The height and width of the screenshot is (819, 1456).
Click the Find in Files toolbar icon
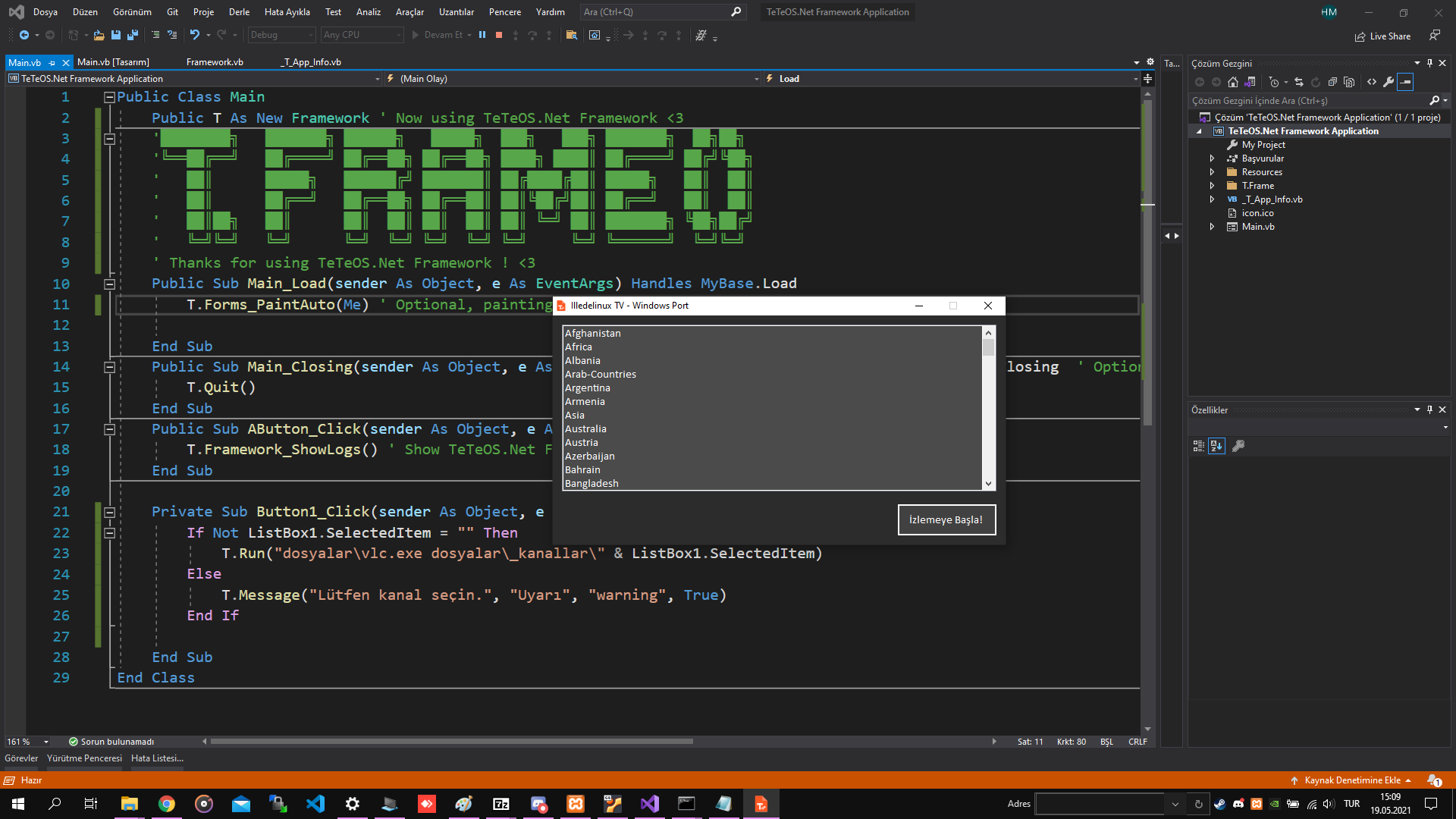click(x=572, y=35)
